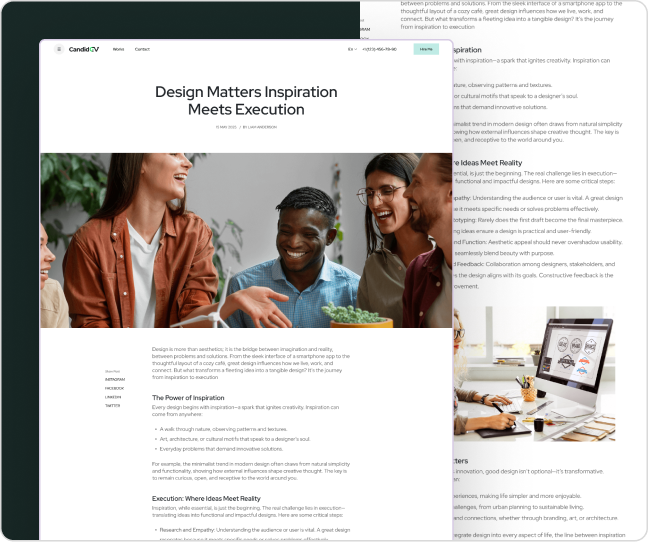Click bullet 'Art, architecture, or cultural motifs' in front page
This screenshot has height=542, width=648.
point(235,439)
